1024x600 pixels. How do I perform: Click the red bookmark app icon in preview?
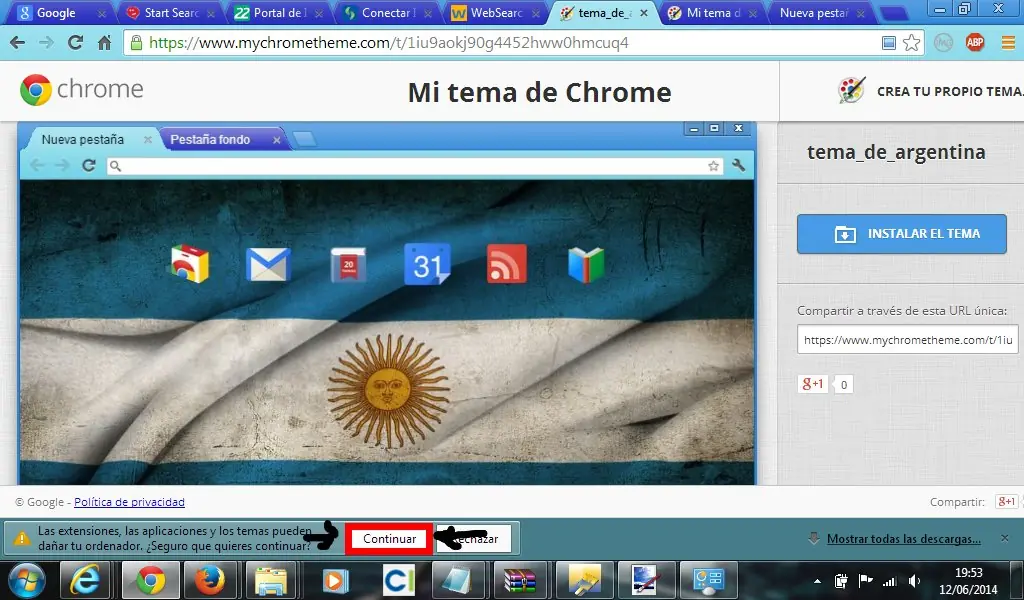[x=348, y=264]
